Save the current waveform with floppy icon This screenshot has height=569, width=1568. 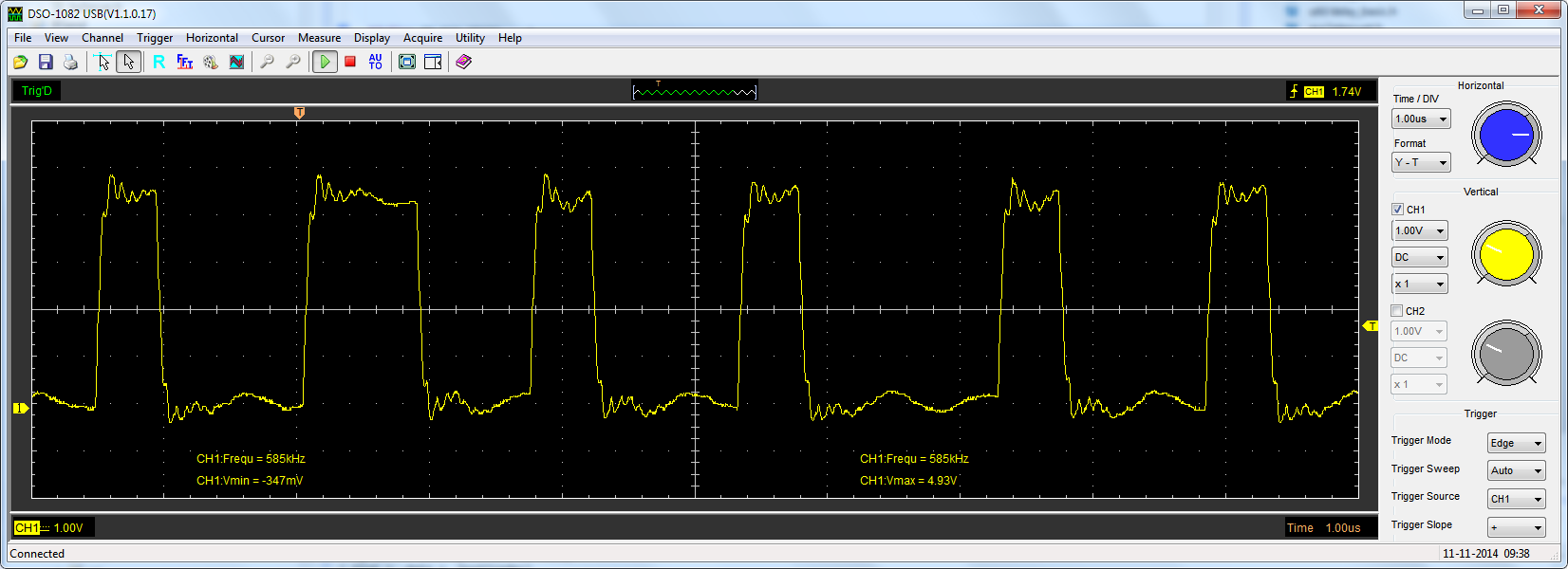pos(46,62)
